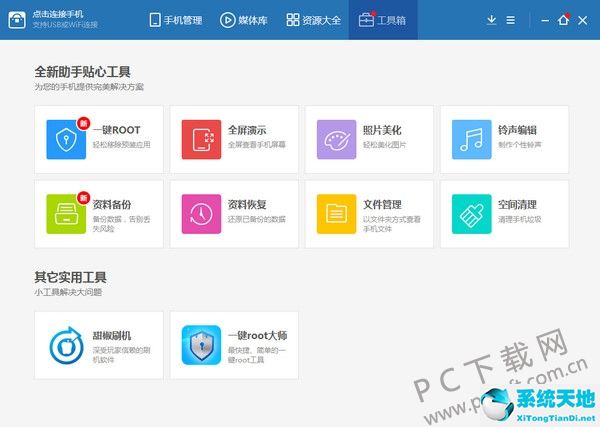The image size is (600, 427).
Task: Open the 资料备份 green icon
Action: (66, 214)
